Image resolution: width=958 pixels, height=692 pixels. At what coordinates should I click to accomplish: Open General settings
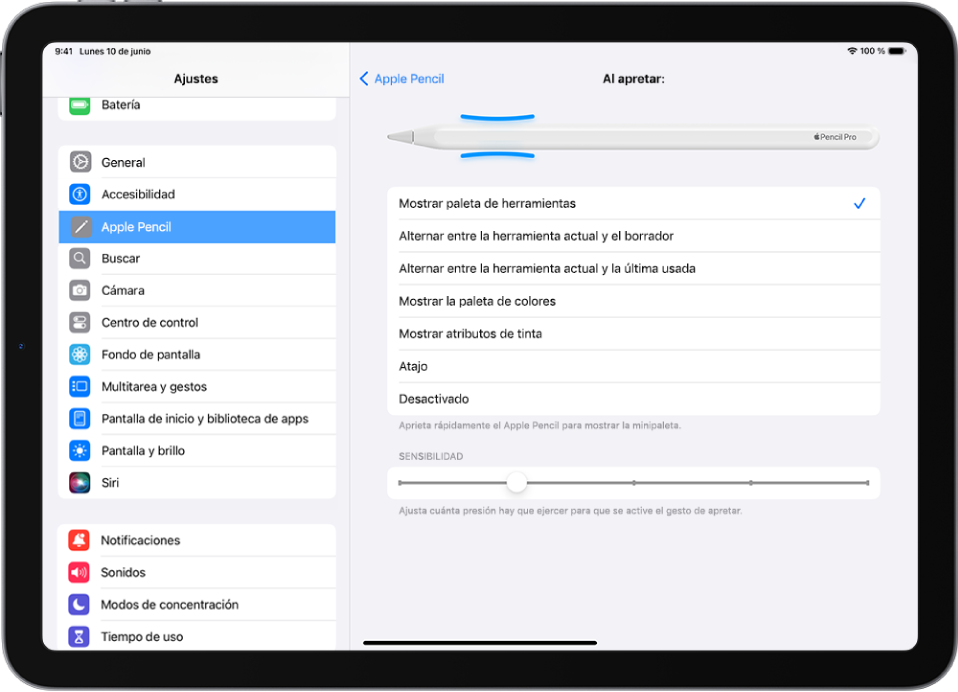[x=197, y=162]
